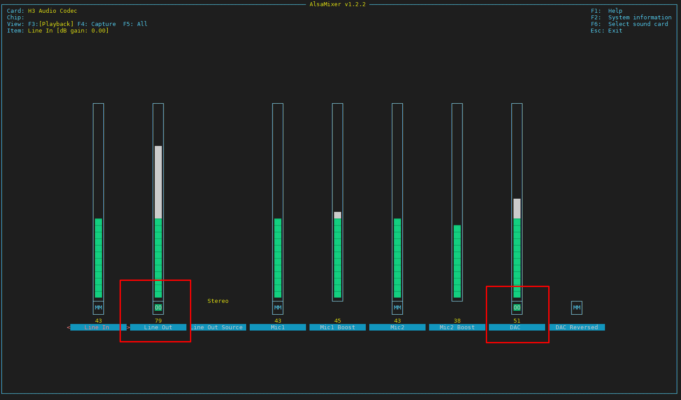Switch to F4 Capture view
This screenshot has width=681, height=400.
[96, 24]
